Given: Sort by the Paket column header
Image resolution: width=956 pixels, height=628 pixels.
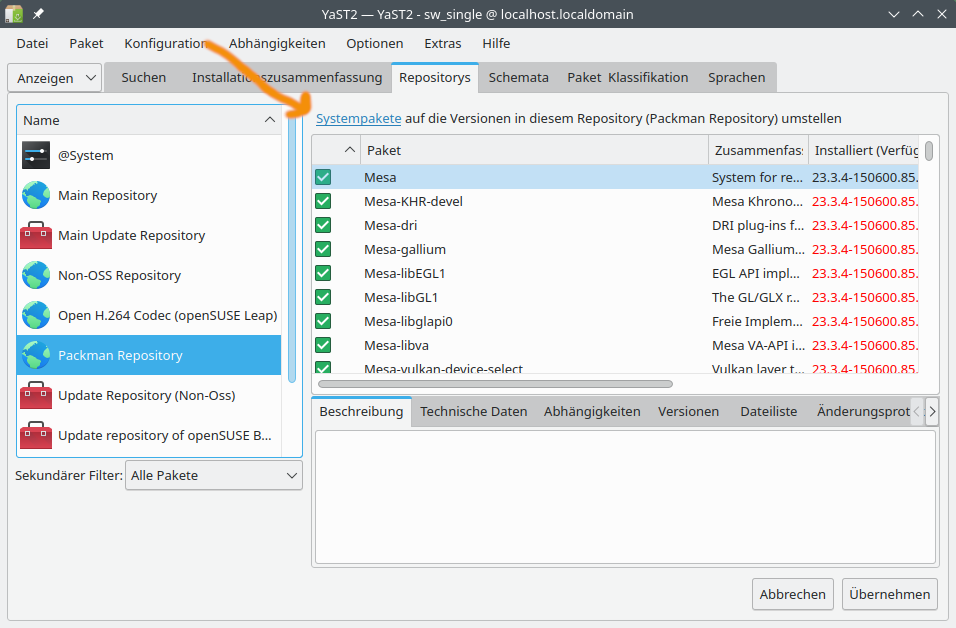Looking at the screenshot, I should pos(533,150).
